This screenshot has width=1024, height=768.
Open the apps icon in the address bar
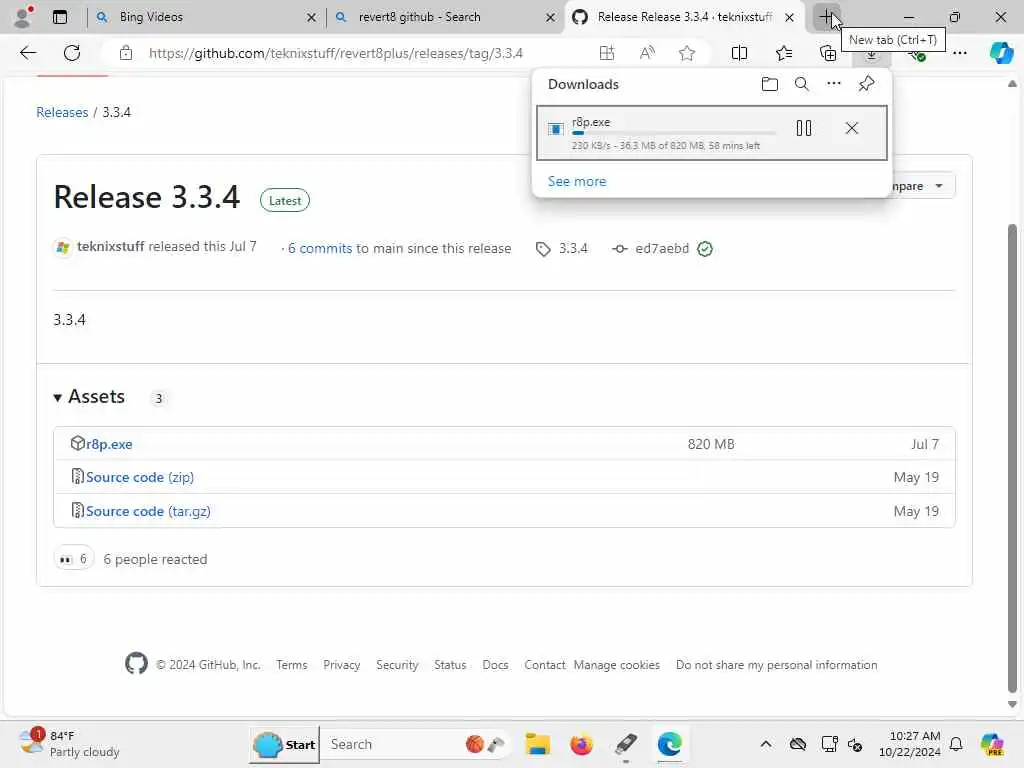(x=607, y=53)
